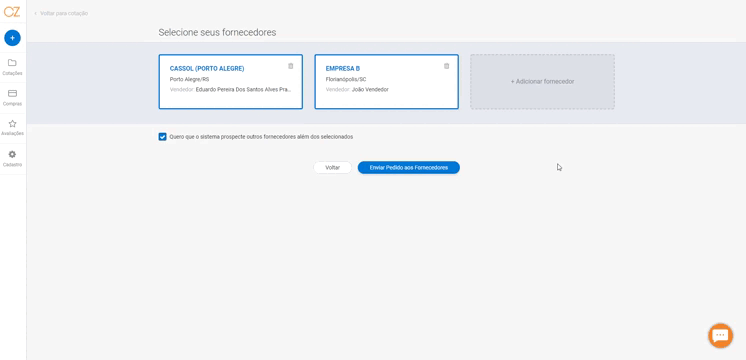The image size is (746, 360).
Task: Open the Avaliações star section
Action: pyautogui.click(x=12, y=127)
